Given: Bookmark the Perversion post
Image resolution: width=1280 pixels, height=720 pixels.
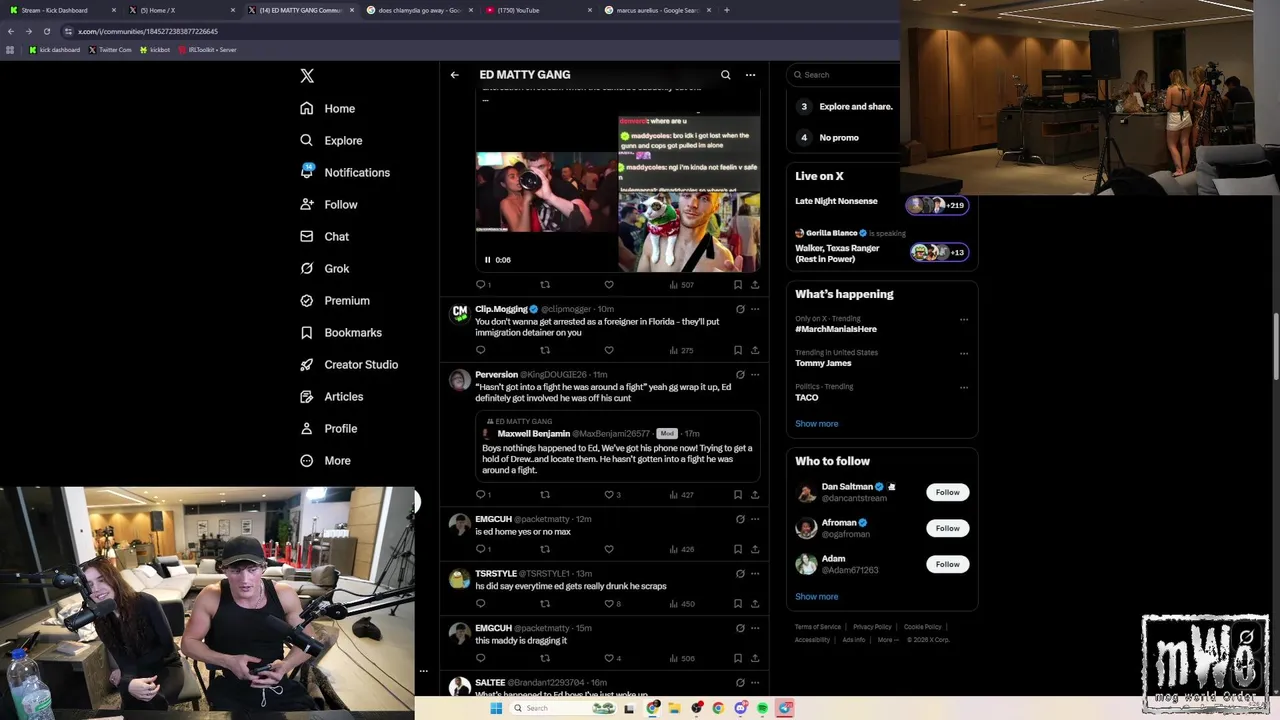Looking at the screenshot, I should [x=738, y=494].
